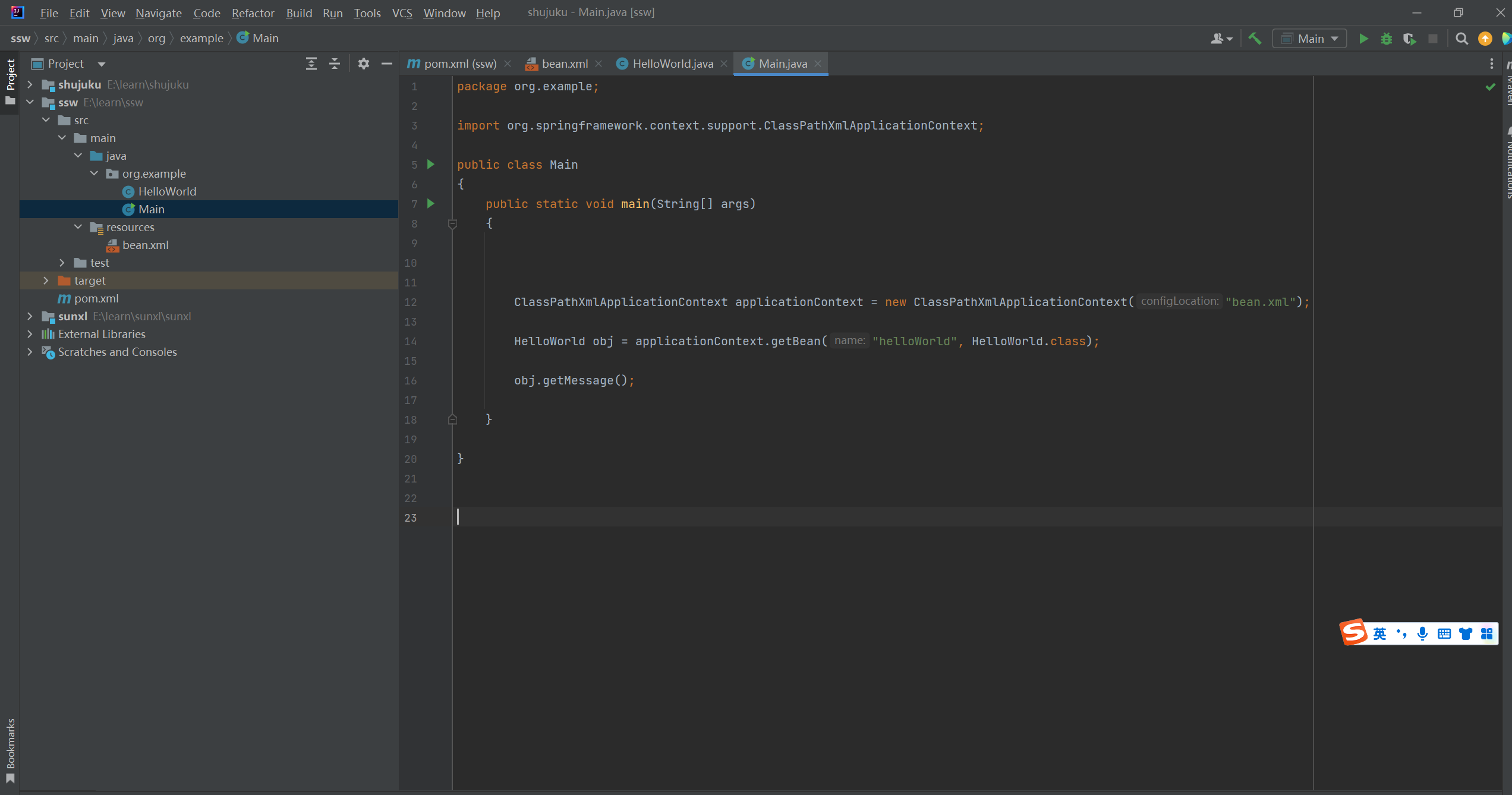Click Run with Coverage icon
The image size is (1512, 795).
(1409, 39)
